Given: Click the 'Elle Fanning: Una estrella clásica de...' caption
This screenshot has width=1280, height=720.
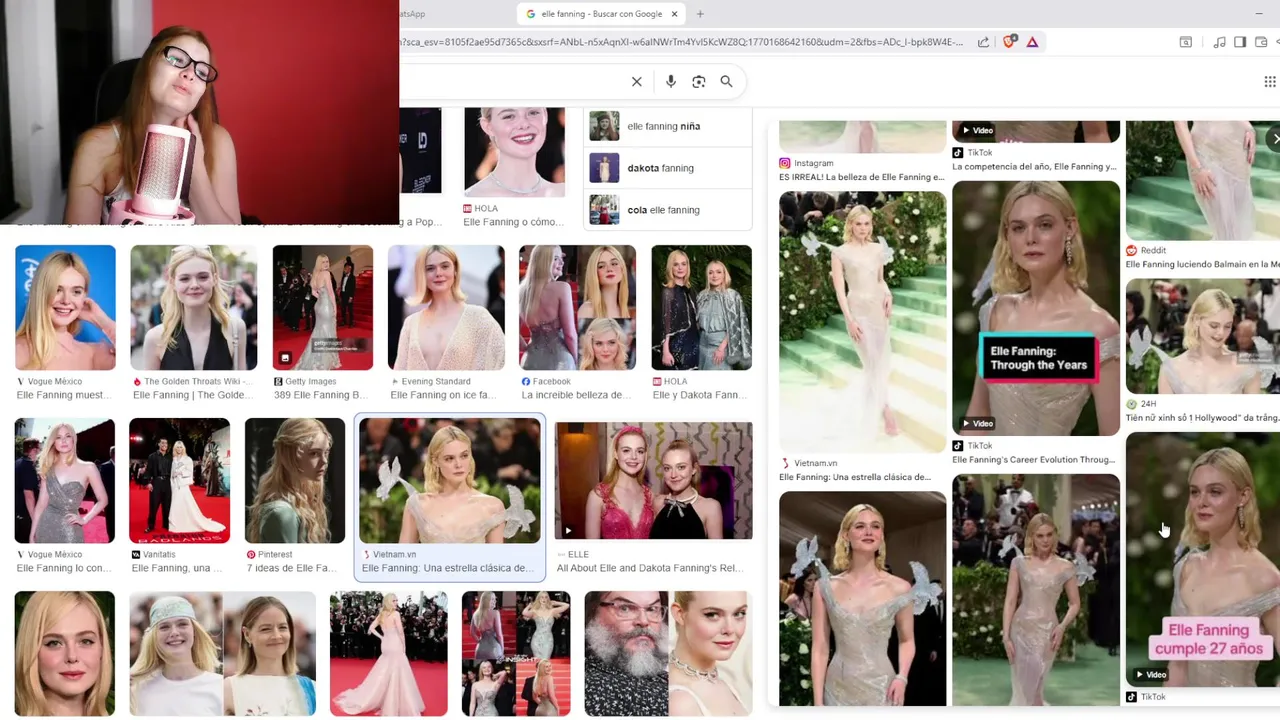Looking at the screenshot, I should (447, 568).
